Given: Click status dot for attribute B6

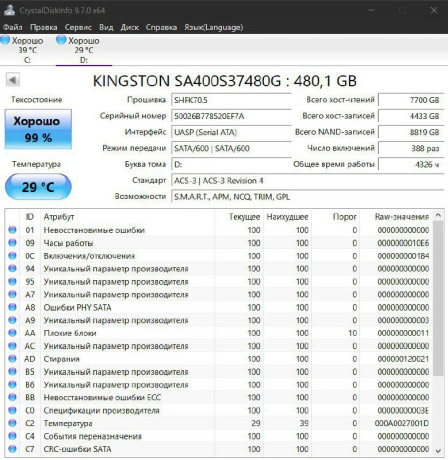Looking at the screenshot, I should [12, 384].
